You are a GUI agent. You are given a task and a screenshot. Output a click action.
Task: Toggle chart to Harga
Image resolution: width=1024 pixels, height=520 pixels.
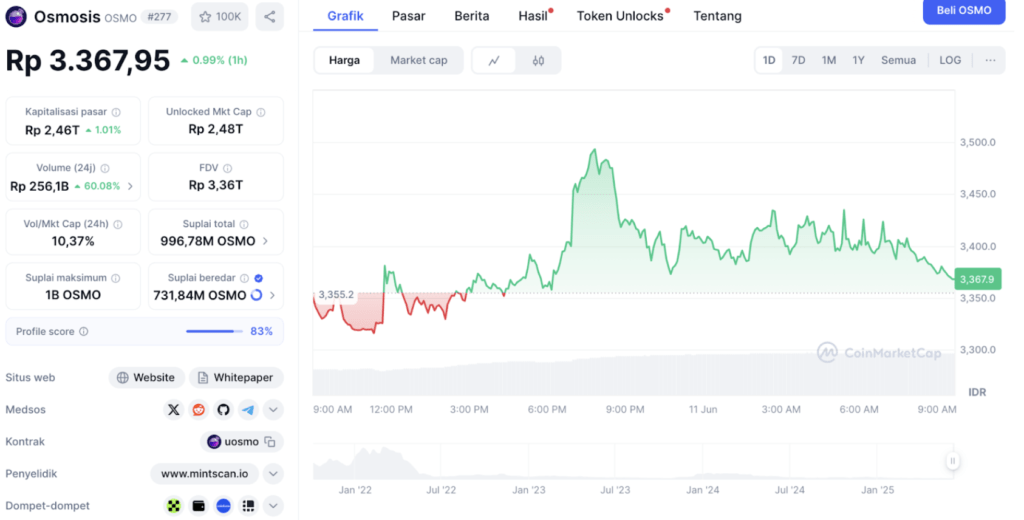pyautogui.click(x=344, y=61)
